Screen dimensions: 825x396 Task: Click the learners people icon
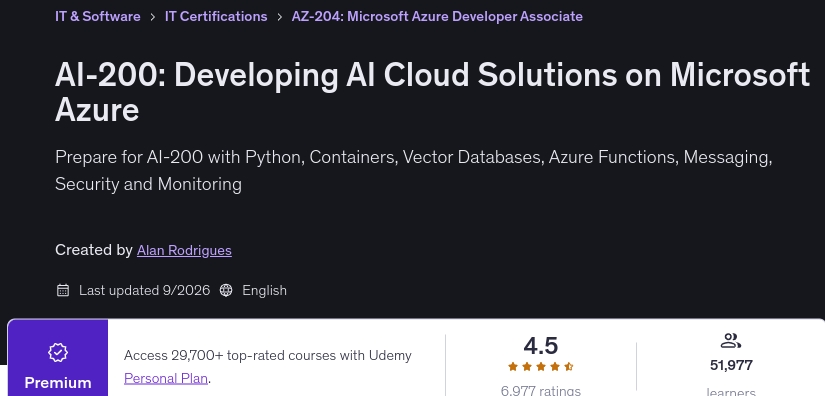pyautogui.click(x=730, y=341)
